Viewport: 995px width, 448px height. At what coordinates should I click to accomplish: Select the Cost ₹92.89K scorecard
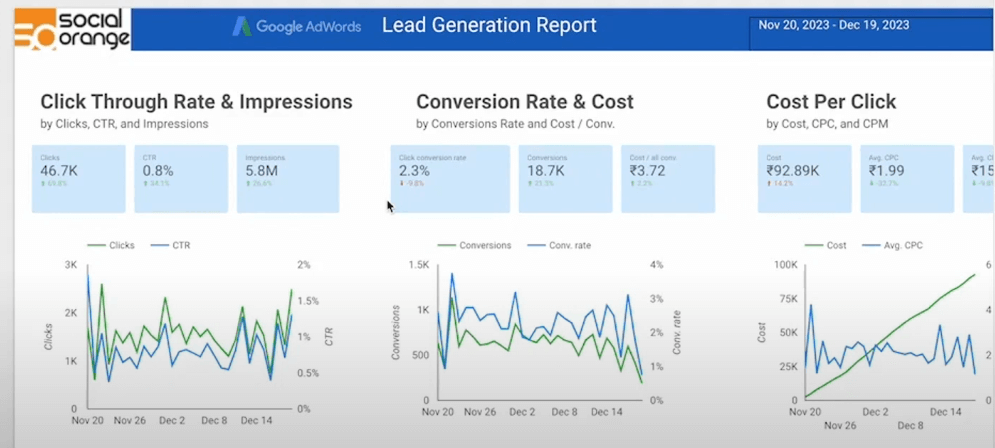click(x=804, y=178)
